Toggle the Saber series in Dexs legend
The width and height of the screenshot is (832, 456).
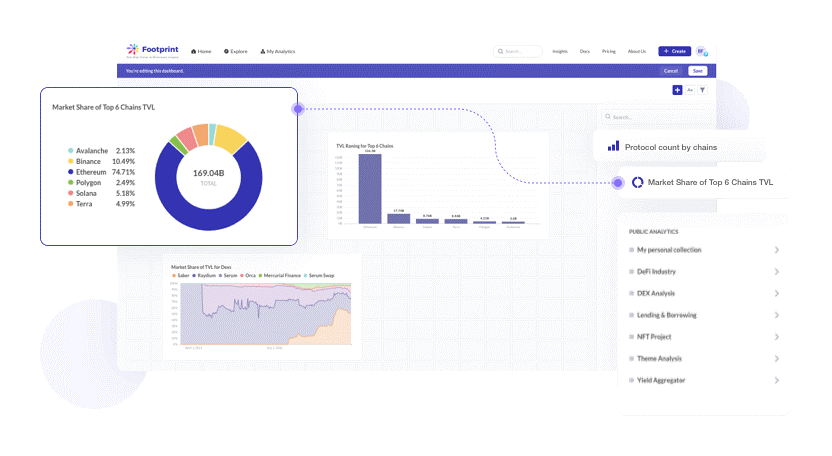[x=181, y=275]
